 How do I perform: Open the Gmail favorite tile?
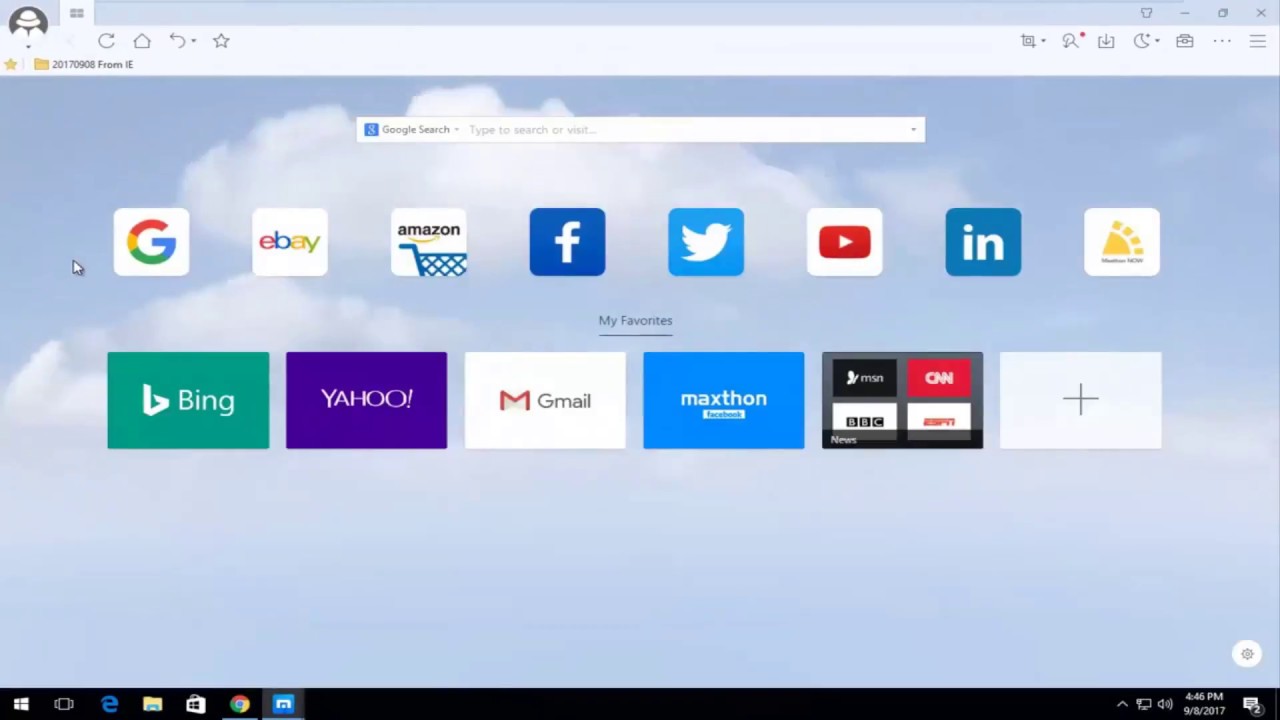545,400
